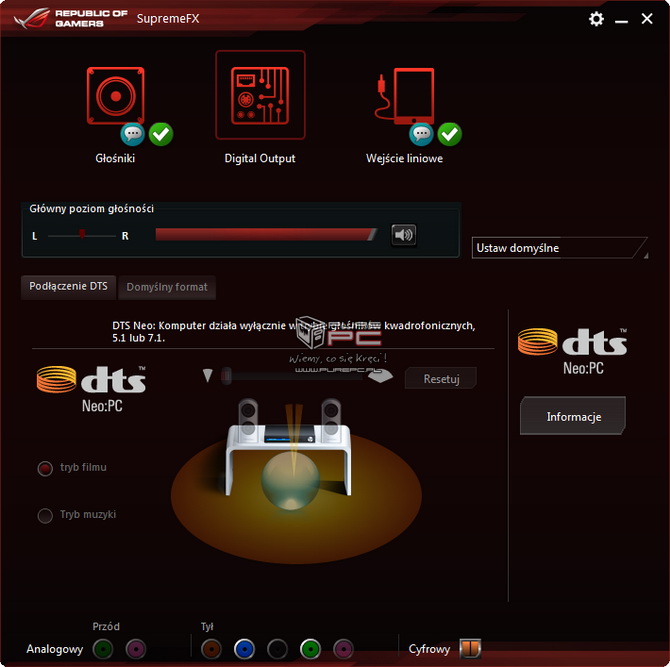The width and height of the screenshot is (670, 667).
Task: Close the SupremeFX window
Action: pos(647,19)
